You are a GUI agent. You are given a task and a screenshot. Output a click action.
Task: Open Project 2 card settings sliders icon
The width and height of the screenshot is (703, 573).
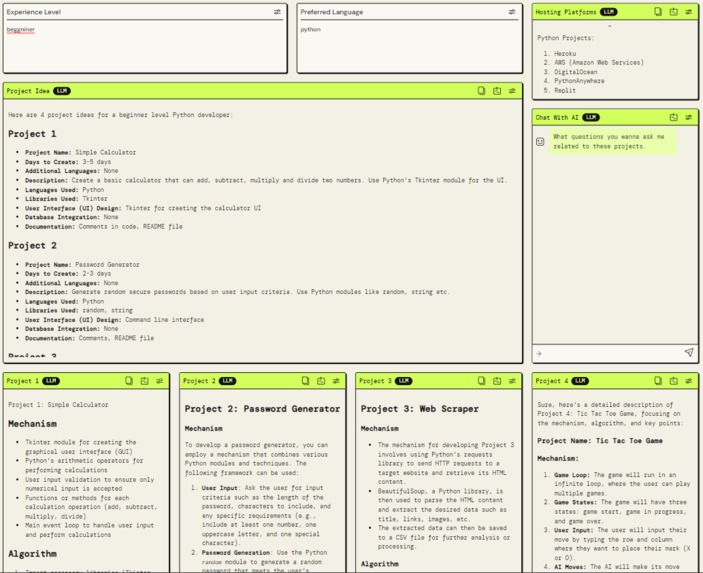pos(336,381)
